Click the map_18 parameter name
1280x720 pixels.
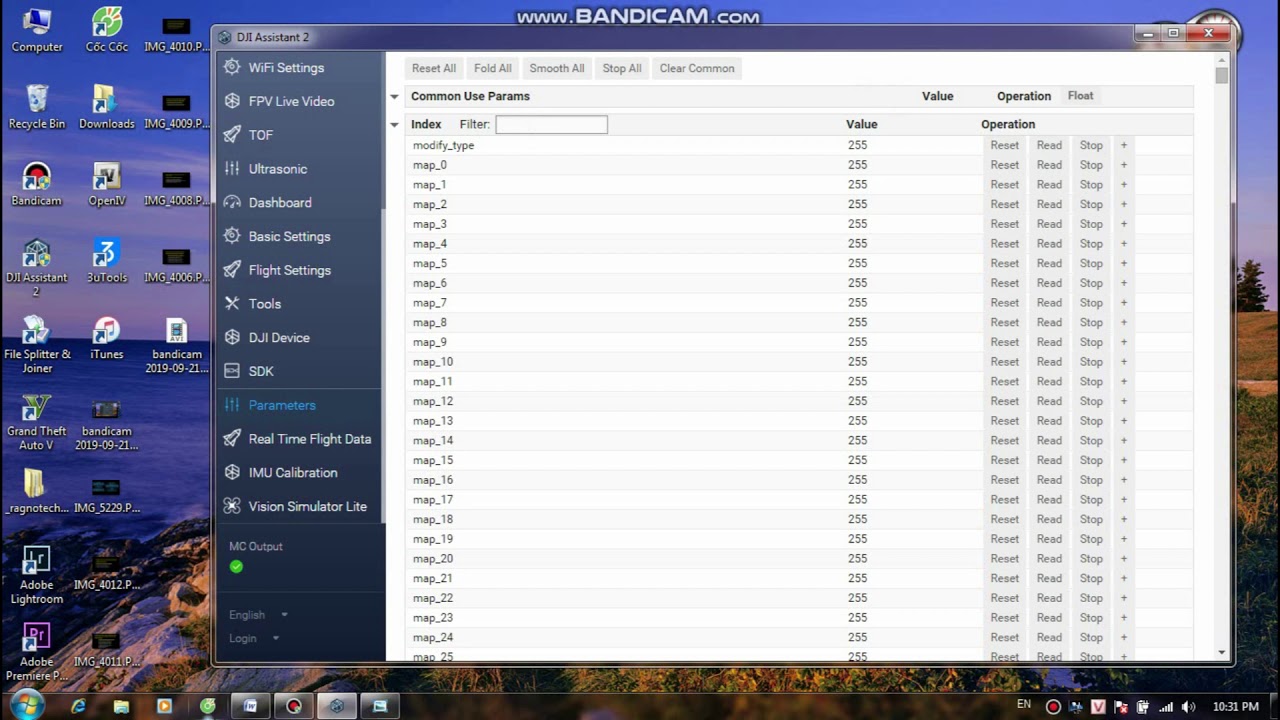tap(433, 519)
